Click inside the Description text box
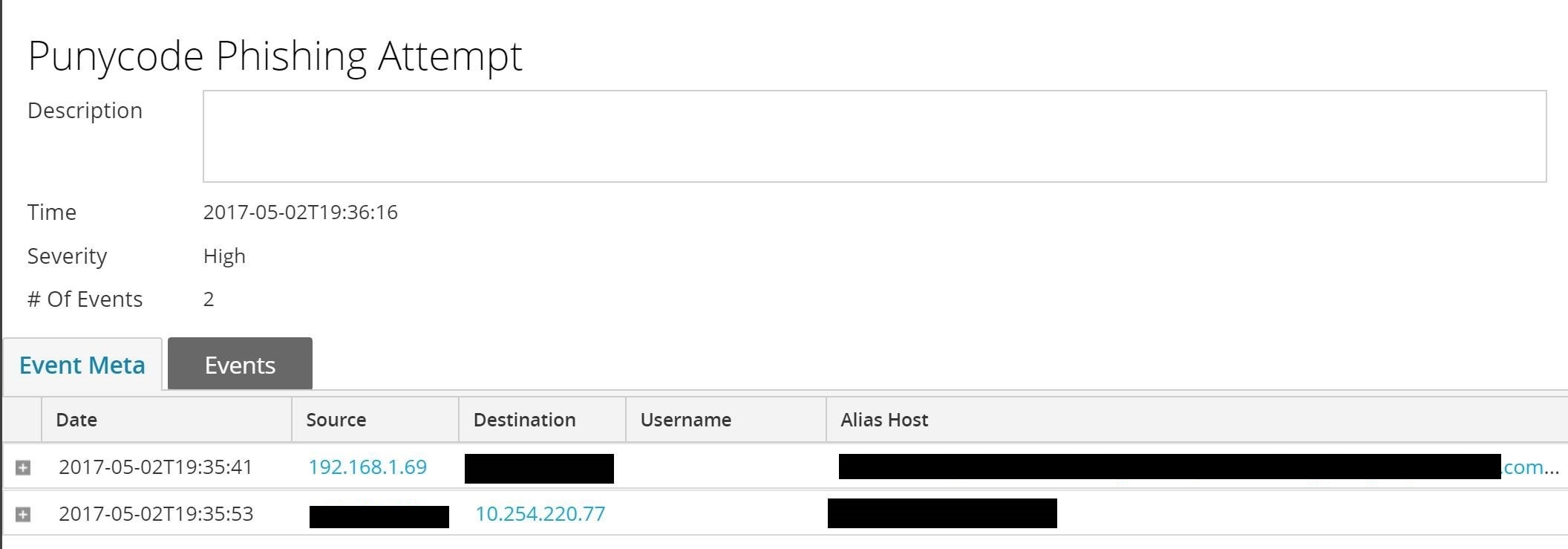The width and height of the screenshot is (1568, 549). tap(874, 137)
